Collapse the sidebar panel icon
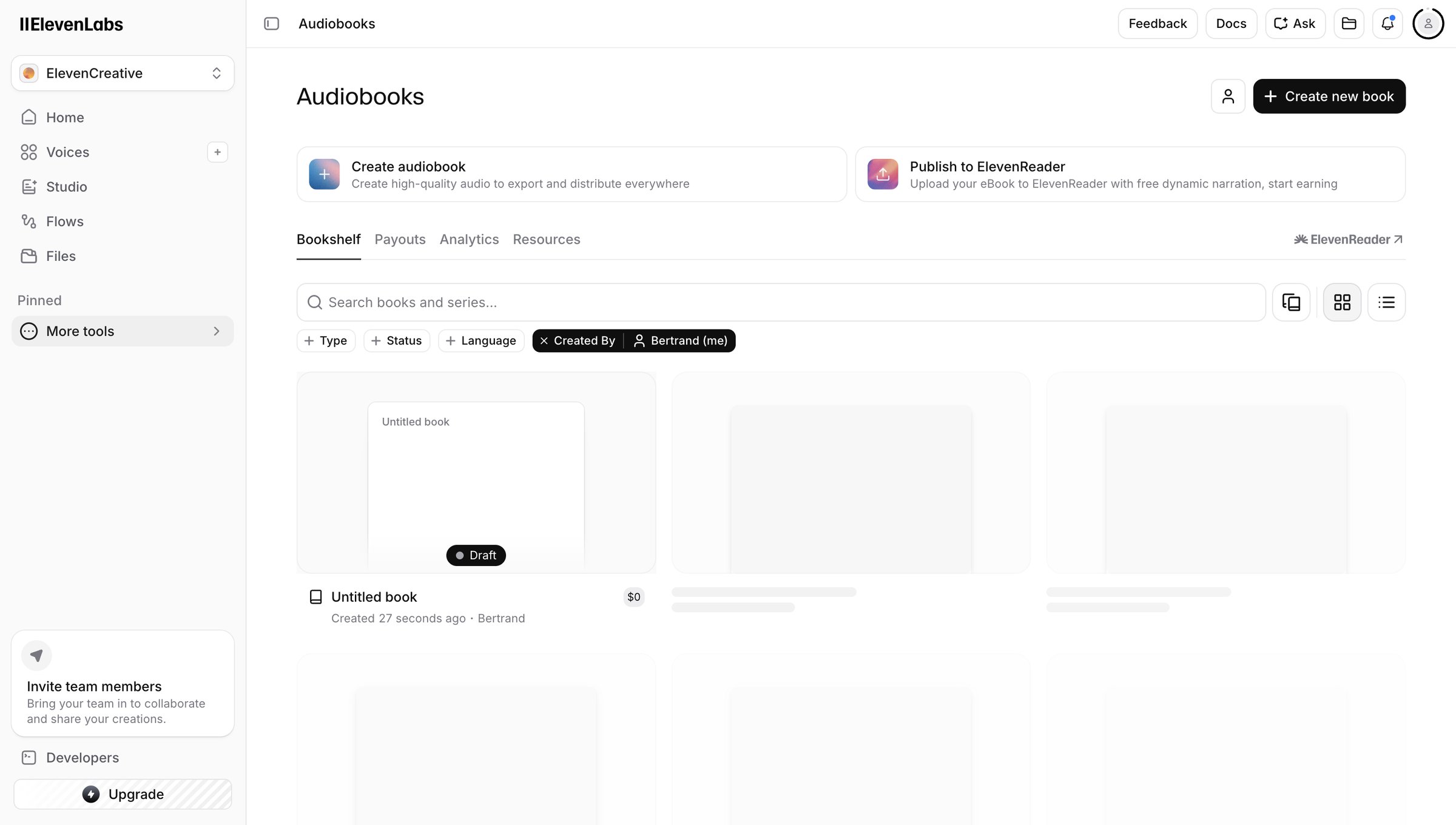This screenshot has width=1456, height=825. [271, 24]
